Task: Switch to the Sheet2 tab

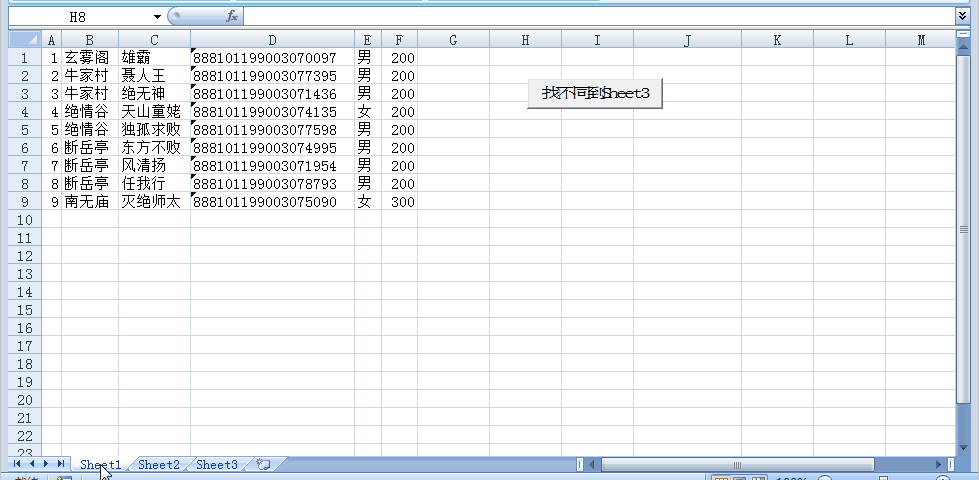Action: click(159, 464)
